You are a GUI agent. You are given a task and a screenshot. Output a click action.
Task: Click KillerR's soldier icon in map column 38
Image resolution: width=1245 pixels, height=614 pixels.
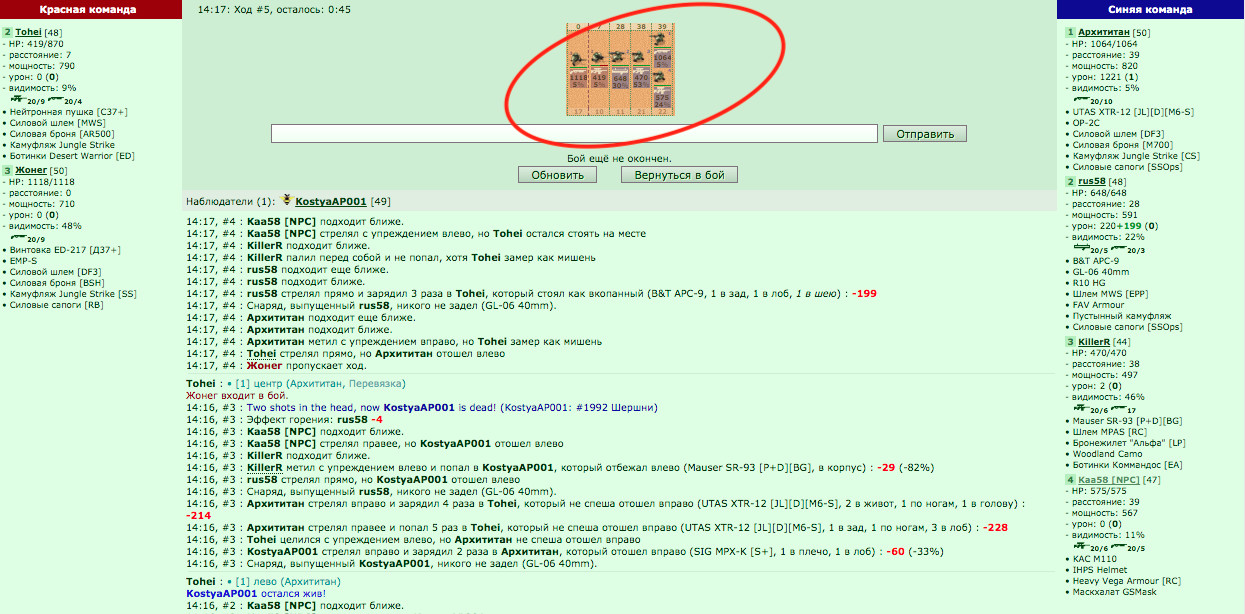(638, 57)
